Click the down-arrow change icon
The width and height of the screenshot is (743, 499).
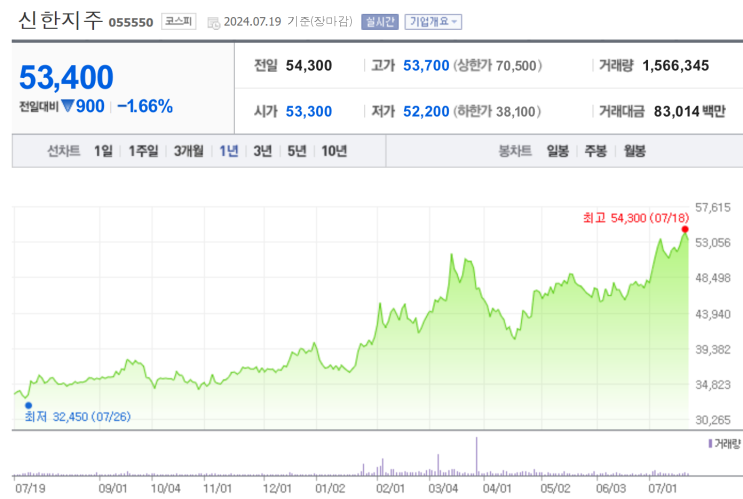68,106
